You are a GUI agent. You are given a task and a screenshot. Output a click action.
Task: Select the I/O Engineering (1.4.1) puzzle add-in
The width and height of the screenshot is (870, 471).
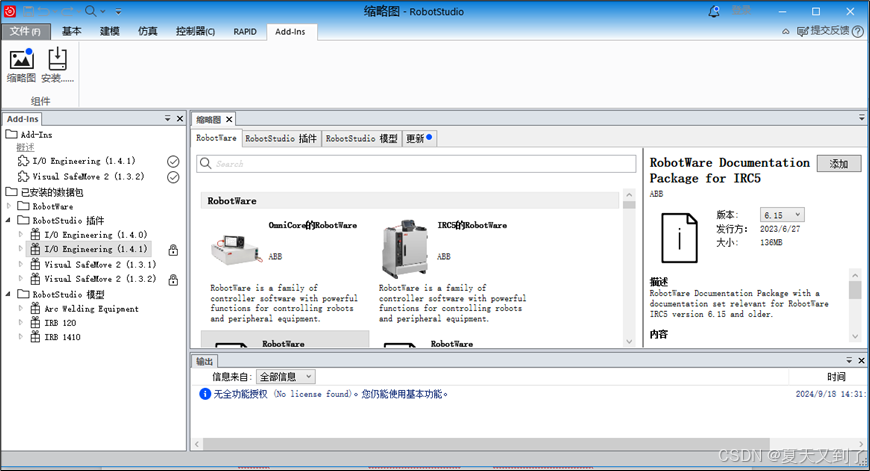point(76,161)
